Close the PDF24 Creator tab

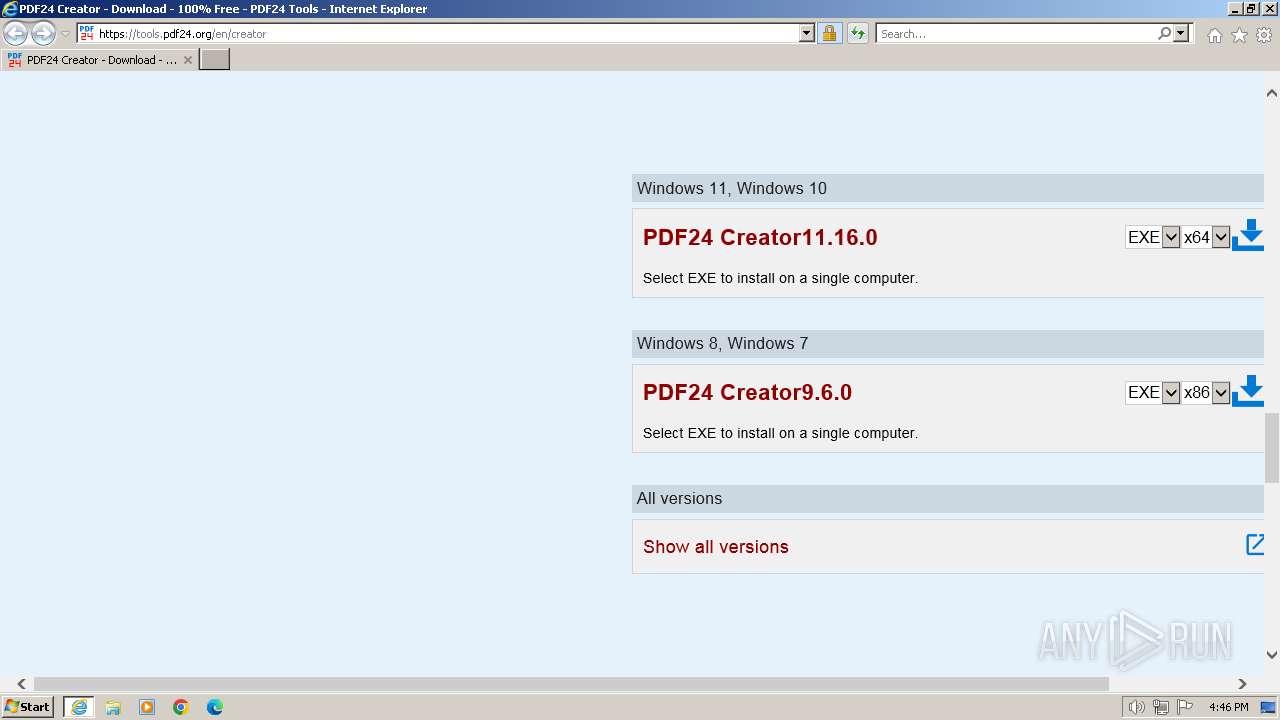187,60
